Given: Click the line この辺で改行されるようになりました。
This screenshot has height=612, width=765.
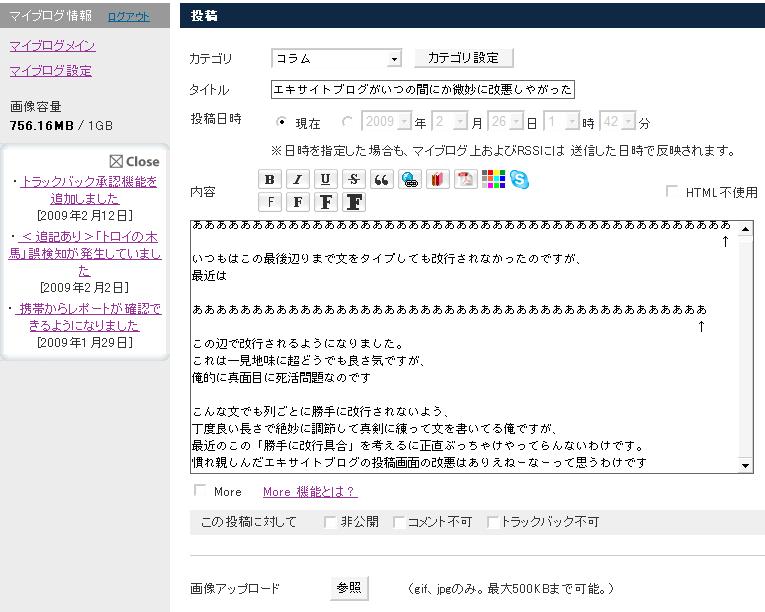Looking at the screenshot, I should 298,344.
